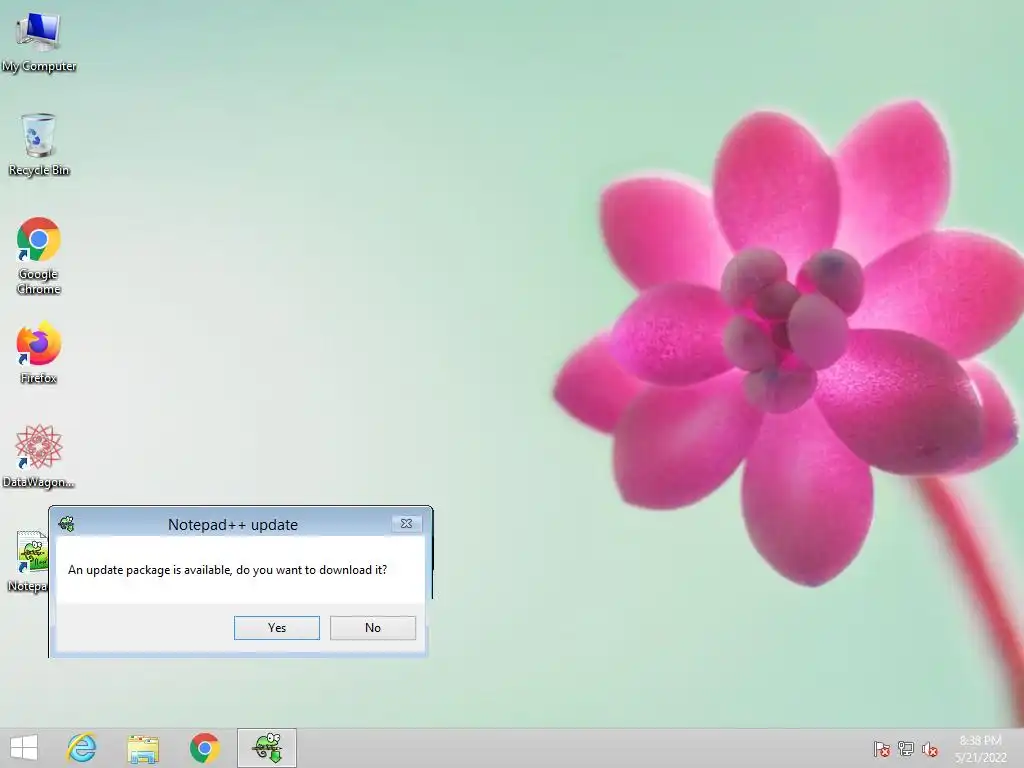The width and height of the screenshot is (1024, 768).
Task: Launch Chrome from the taskbar
Action: click(204, 748)
